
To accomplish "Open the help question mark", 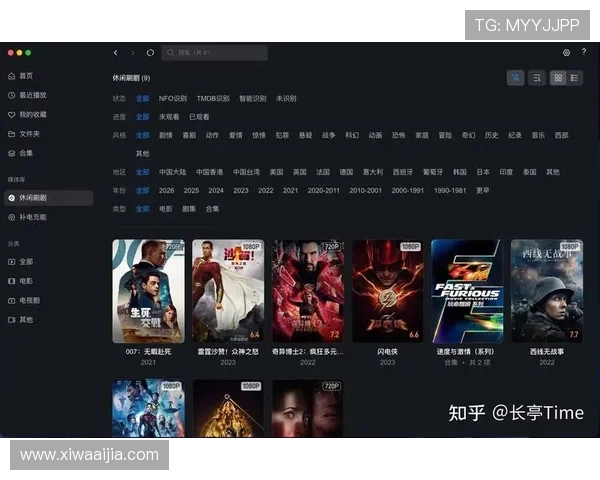I will tap(584, 52).
